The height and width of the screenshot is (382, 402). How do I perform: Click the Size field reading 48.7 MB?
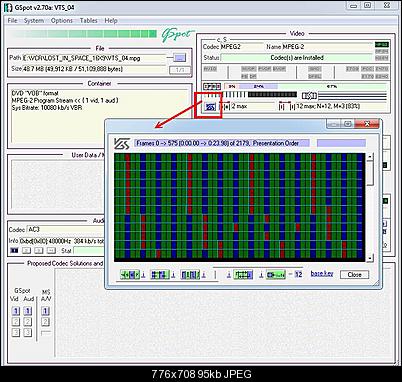94,69
